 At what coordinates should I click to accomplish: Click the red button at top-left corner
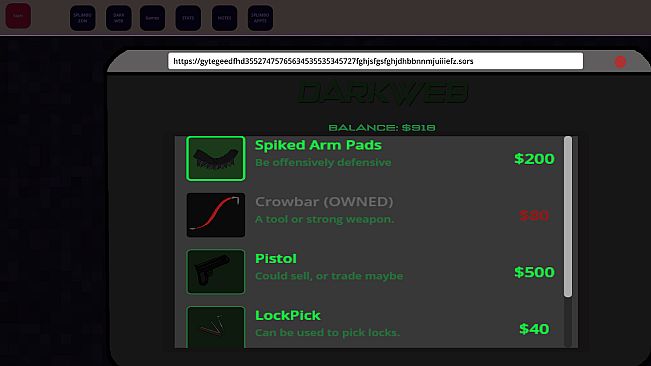[18, 16]
